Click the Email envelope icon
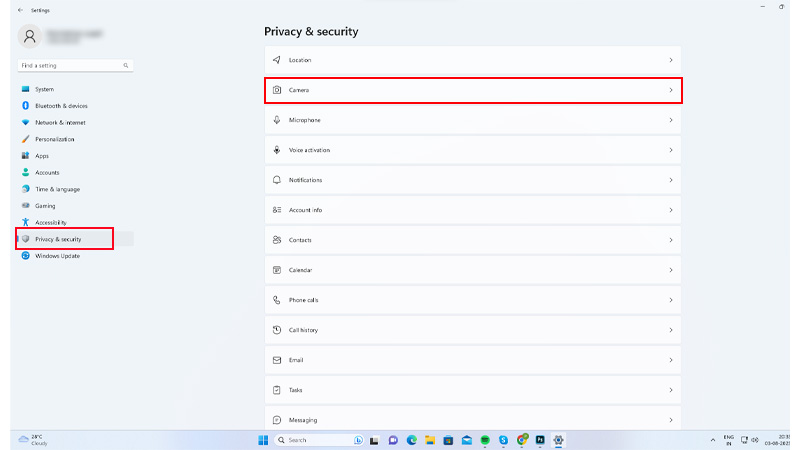 (277, 360)
